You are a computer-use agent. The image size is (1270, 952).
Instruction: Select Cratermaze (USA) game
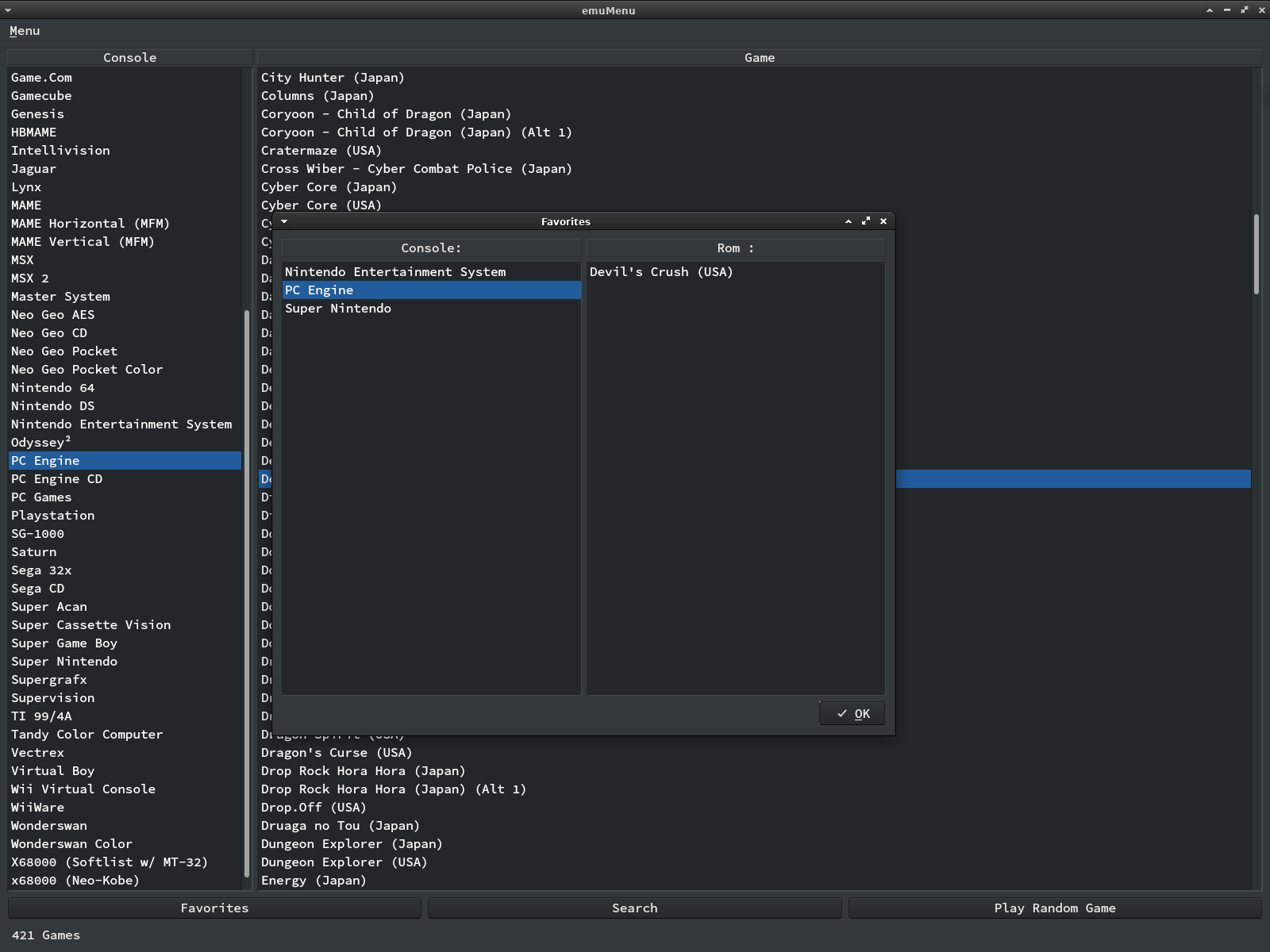(x=755, y=151)
